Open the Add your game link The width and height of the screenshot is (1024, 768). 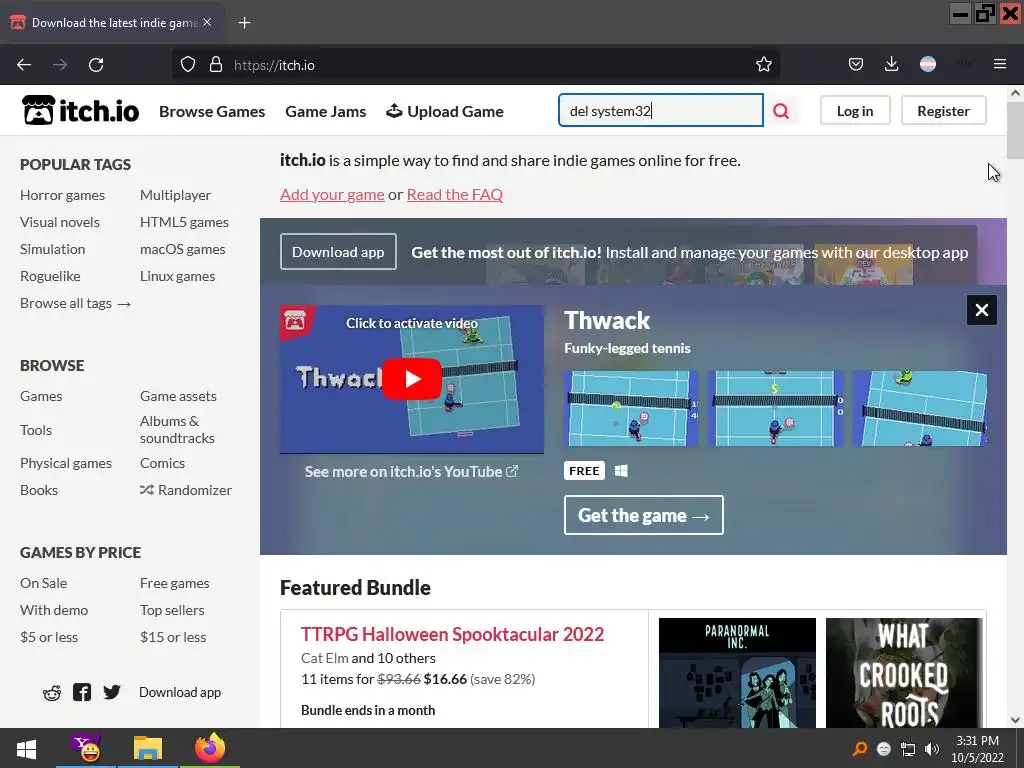click(332, 195)
